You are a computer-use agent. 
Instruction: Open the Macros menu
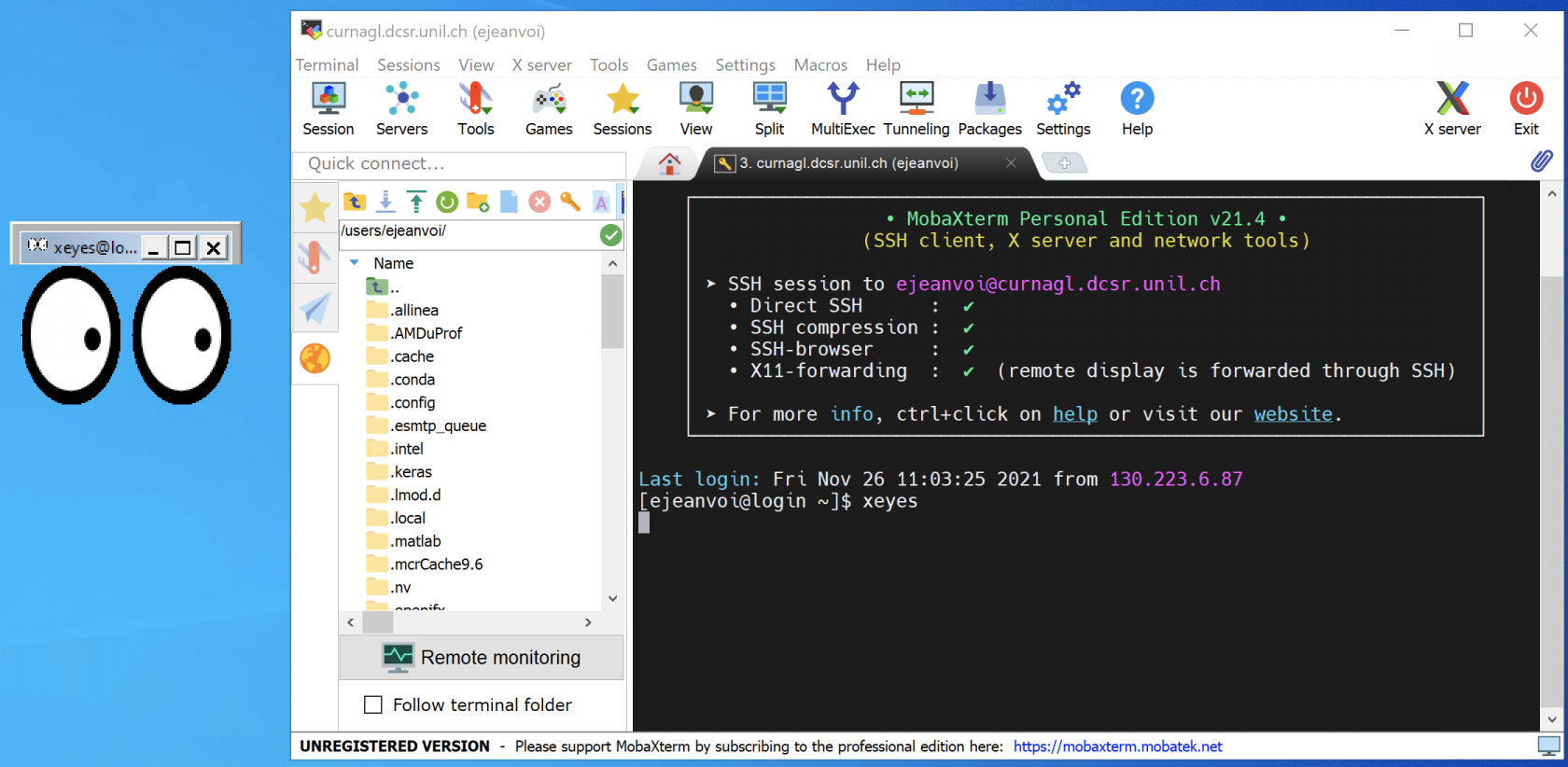coord(819,64)
